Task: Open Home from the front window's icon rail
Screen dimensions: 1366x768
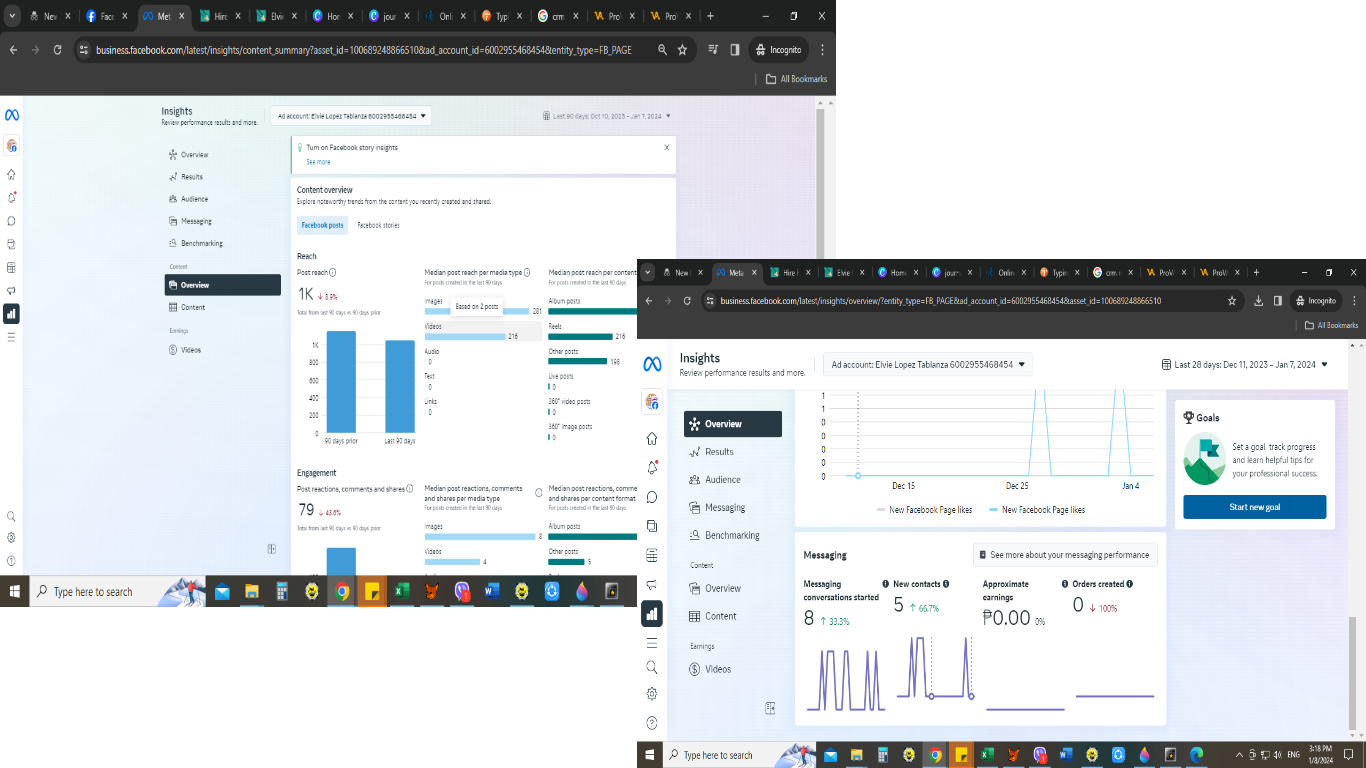Action: point(652,439)
